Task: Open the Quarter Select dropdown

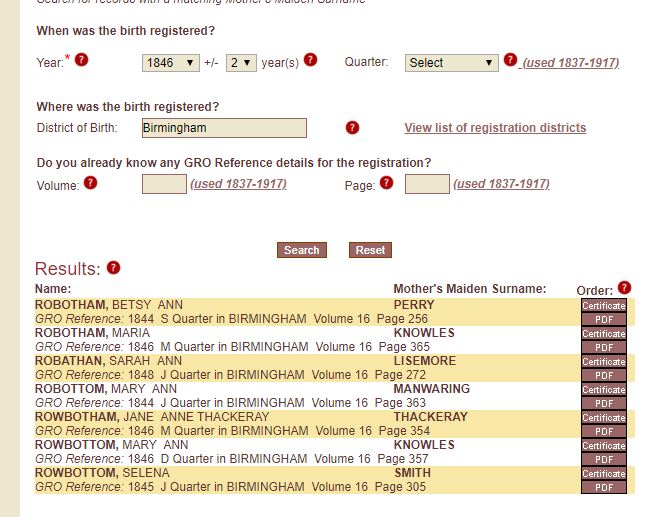Action: 452,63
